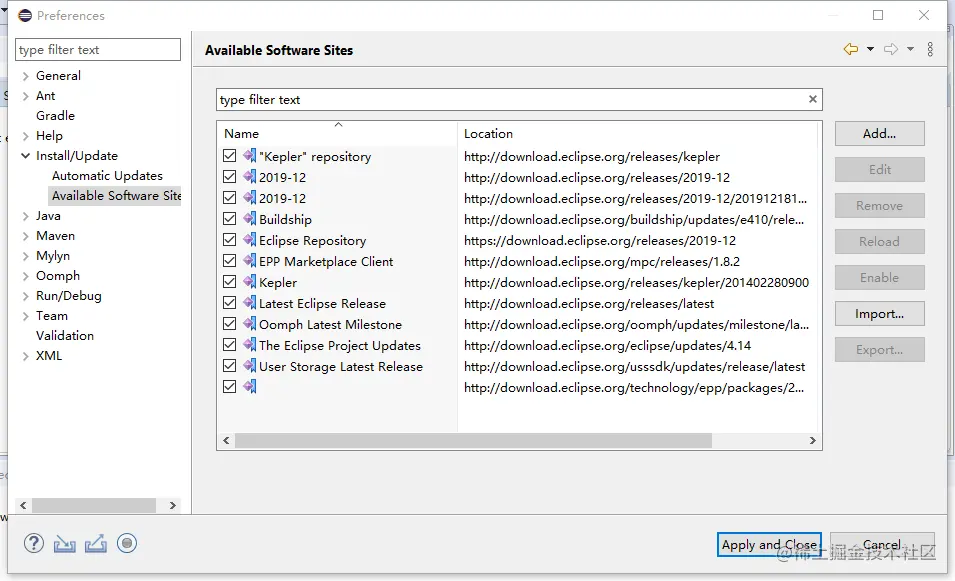Select Run/Debug preferences item
This screenshot has width=955, height=581.
tap(69, 296)
